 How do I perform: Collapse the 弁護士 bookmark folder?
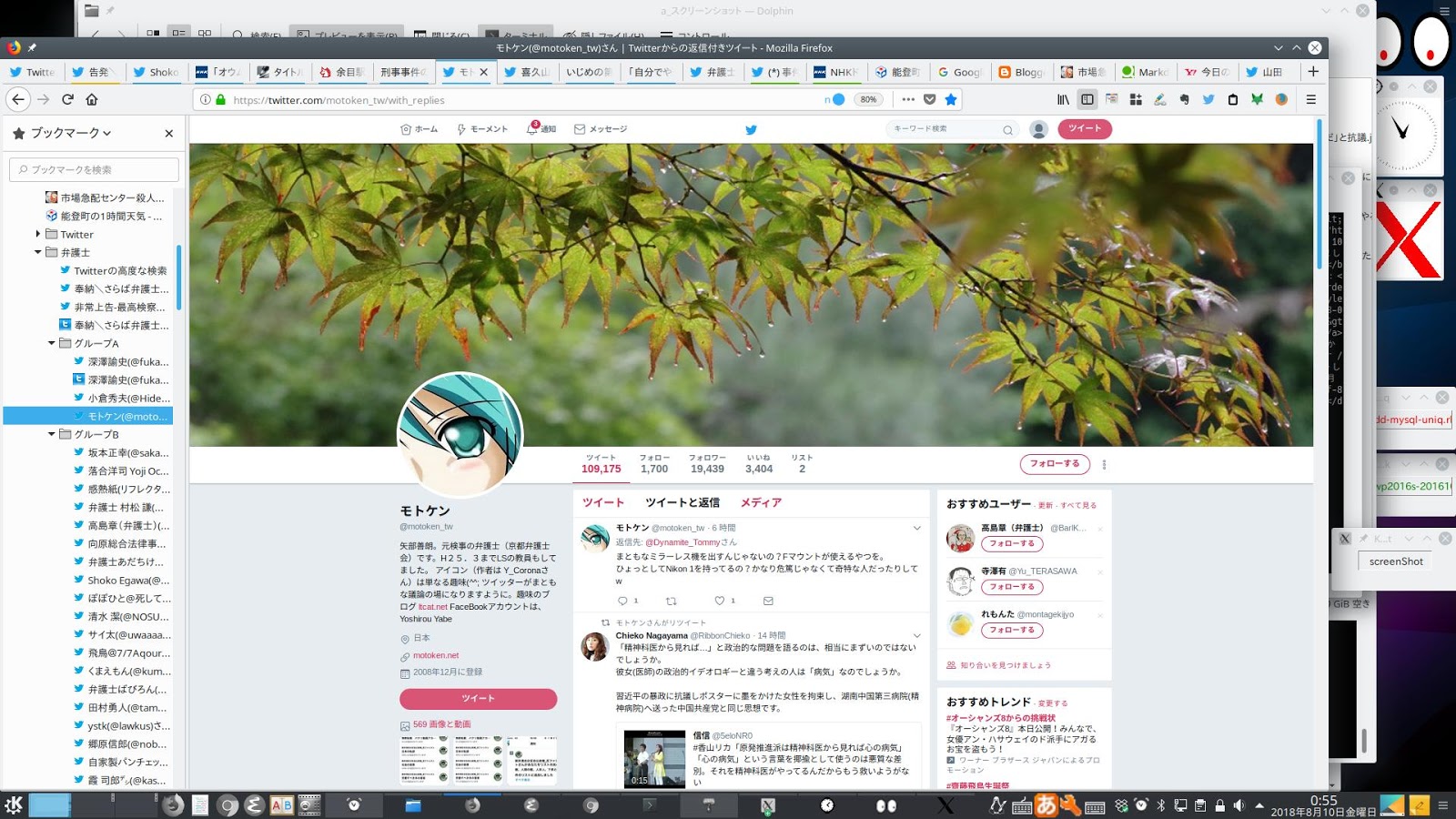click(37, 252)
